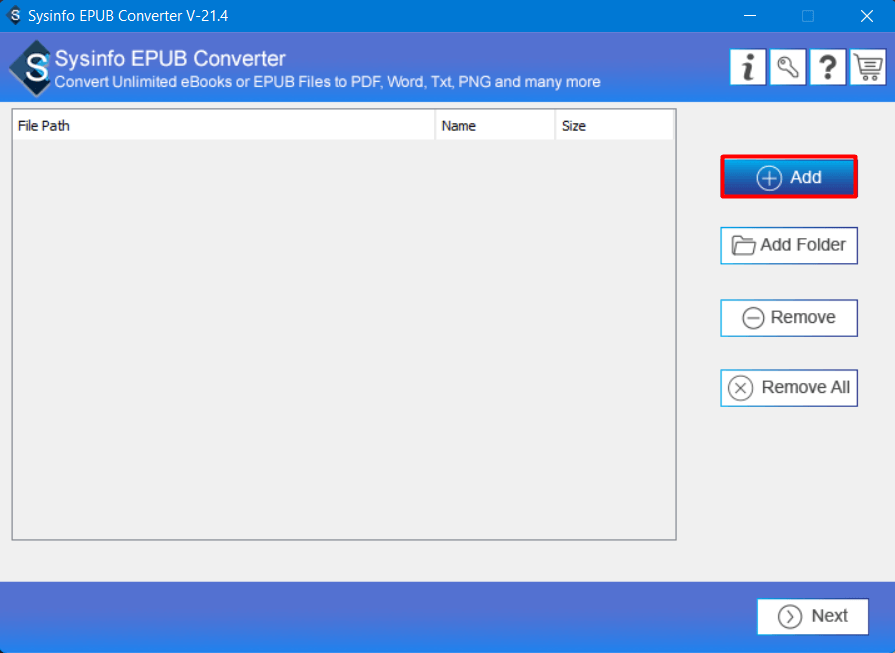Viewport: 895px width, 653px height.
Task: Click the Add Folder button
Action: [x=789, y=245]
